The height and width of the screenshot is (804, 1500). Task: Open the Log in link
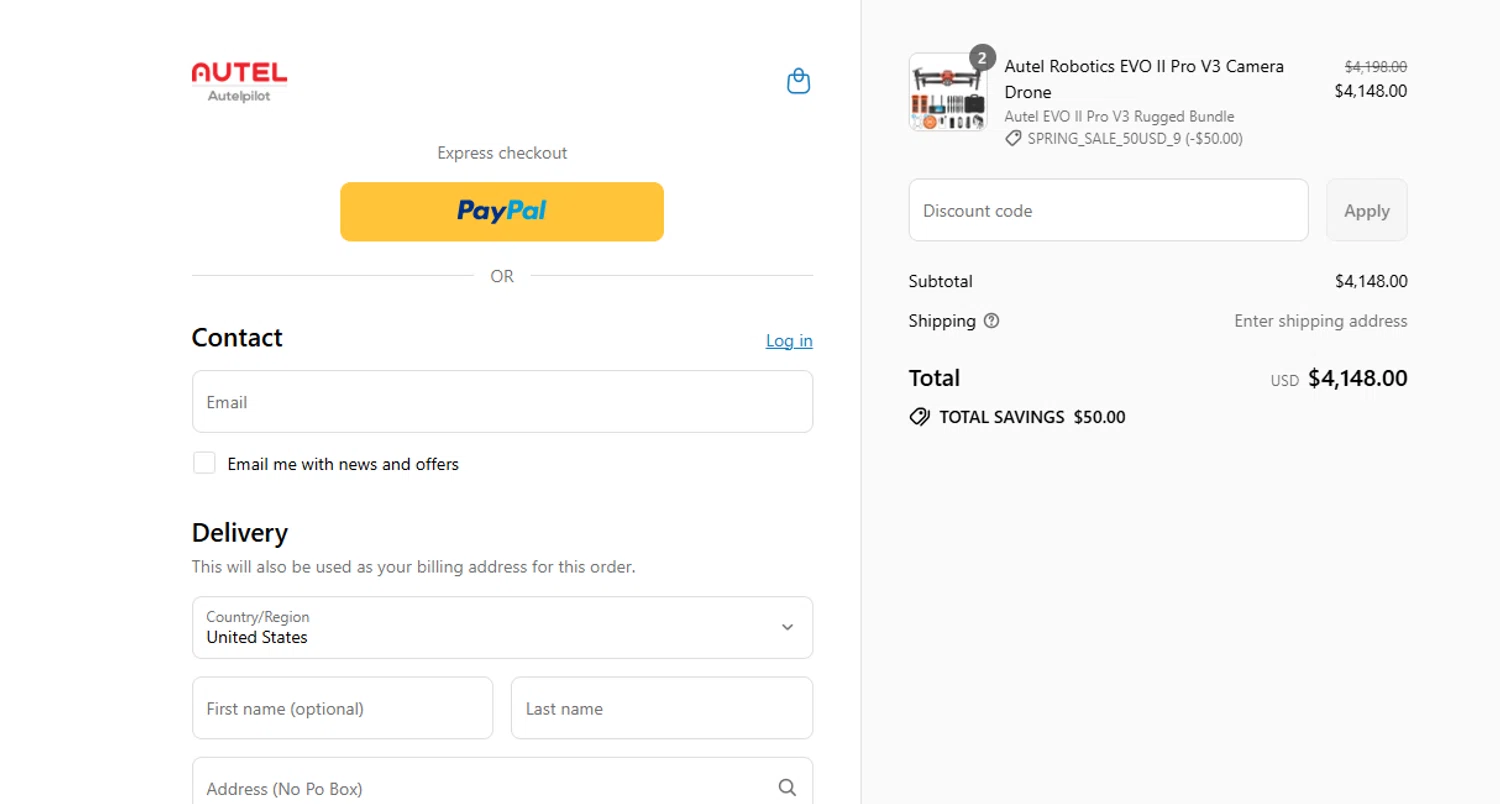[789, 341]
